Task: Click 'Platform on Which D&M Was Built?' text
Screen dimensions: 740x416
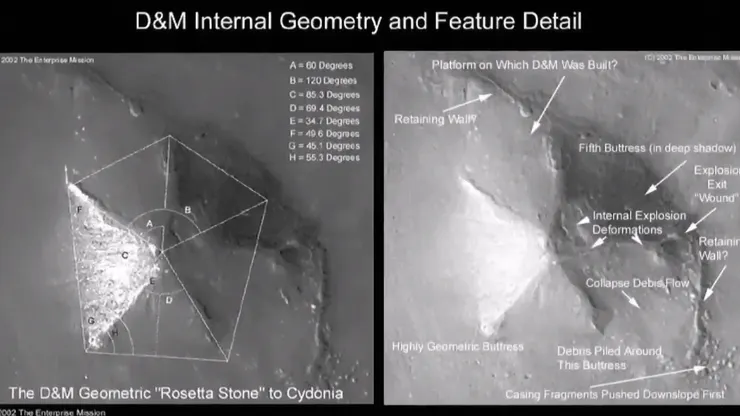Action: (524, 65)
